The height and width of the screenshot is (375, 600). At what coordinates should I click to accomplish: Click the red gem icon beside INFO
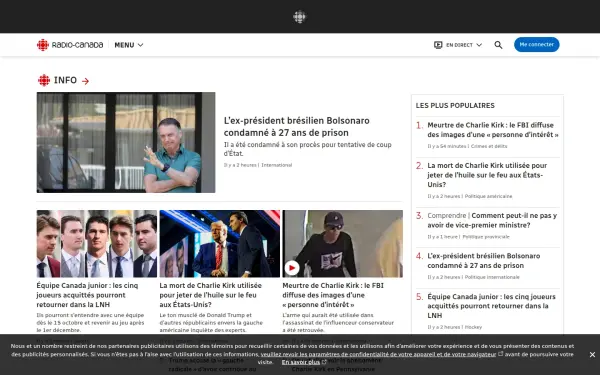[44, 80]
